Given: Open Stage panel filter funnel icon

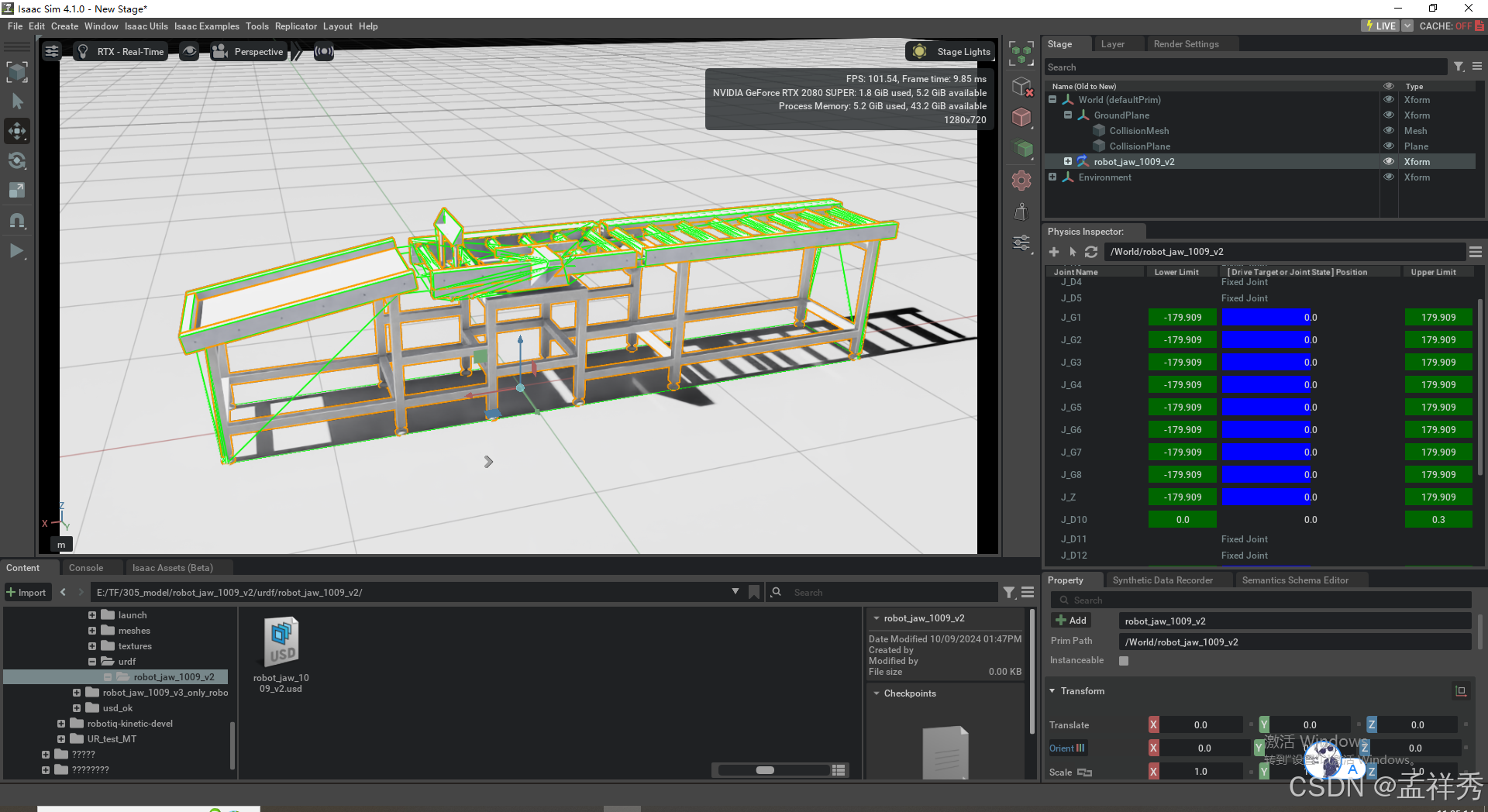Looking at the screenshot, I should click(1459, 67).
